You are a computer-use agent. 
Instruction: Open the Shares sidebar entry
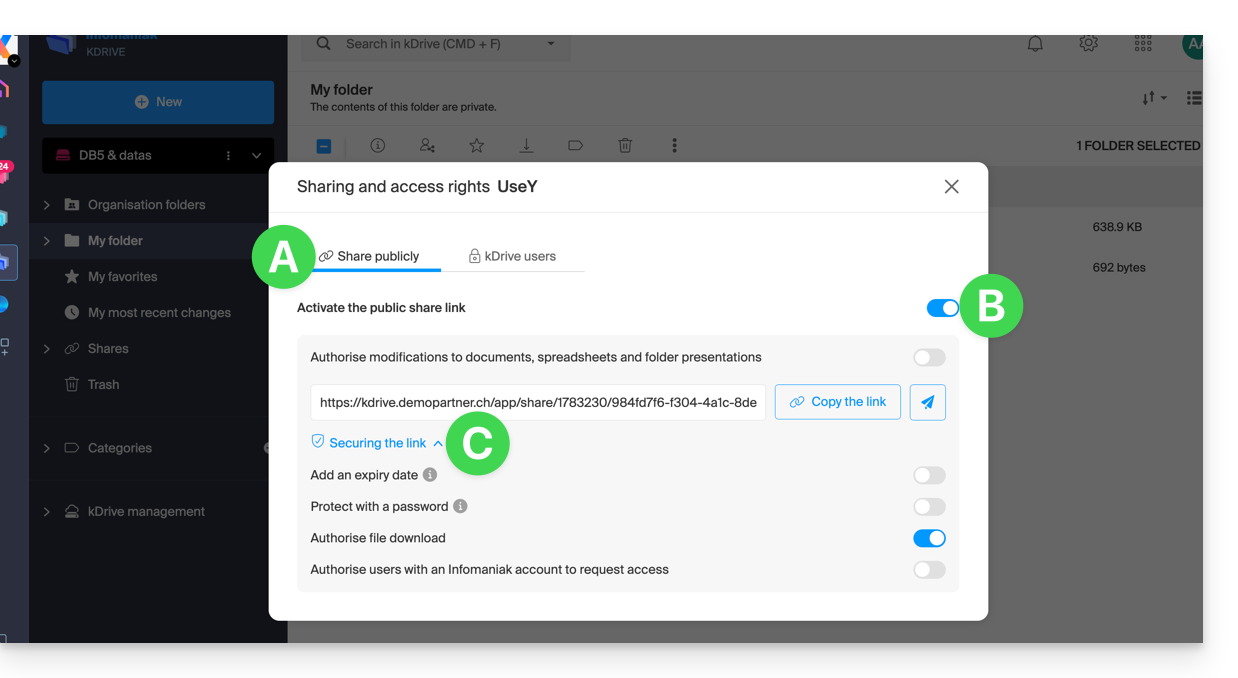108,349
